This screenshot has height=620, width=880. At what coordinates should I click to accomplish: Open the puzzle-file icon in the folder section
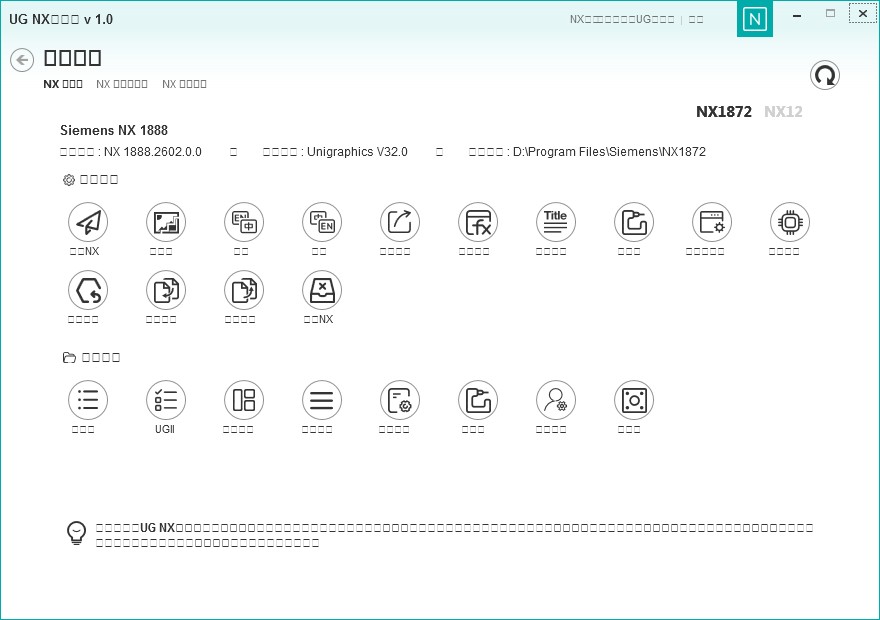point(478,400)
